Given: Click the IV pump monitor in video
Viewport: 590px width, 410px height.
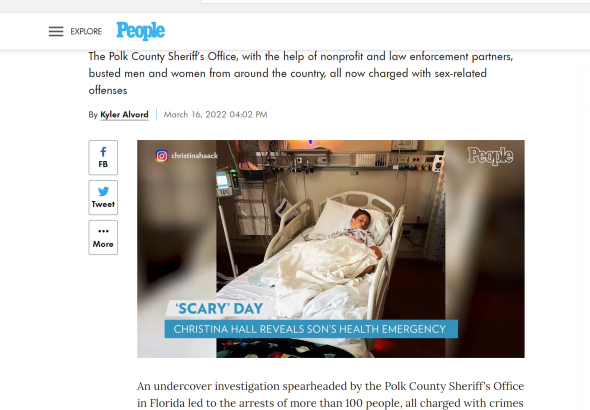Looking at the screenshot, I should [x=227, y=182].
